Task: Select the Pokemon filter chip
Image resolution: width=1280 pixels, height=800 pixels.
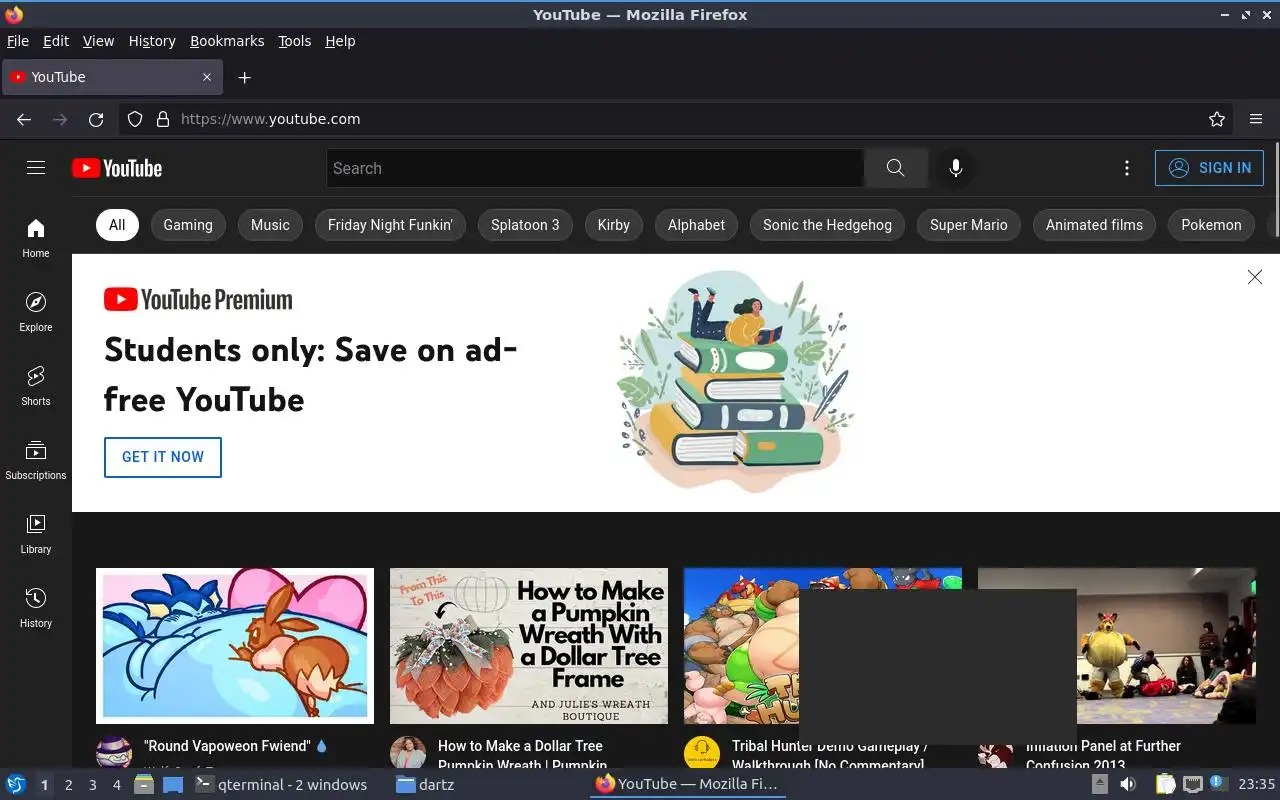Action: (1211, 225)
